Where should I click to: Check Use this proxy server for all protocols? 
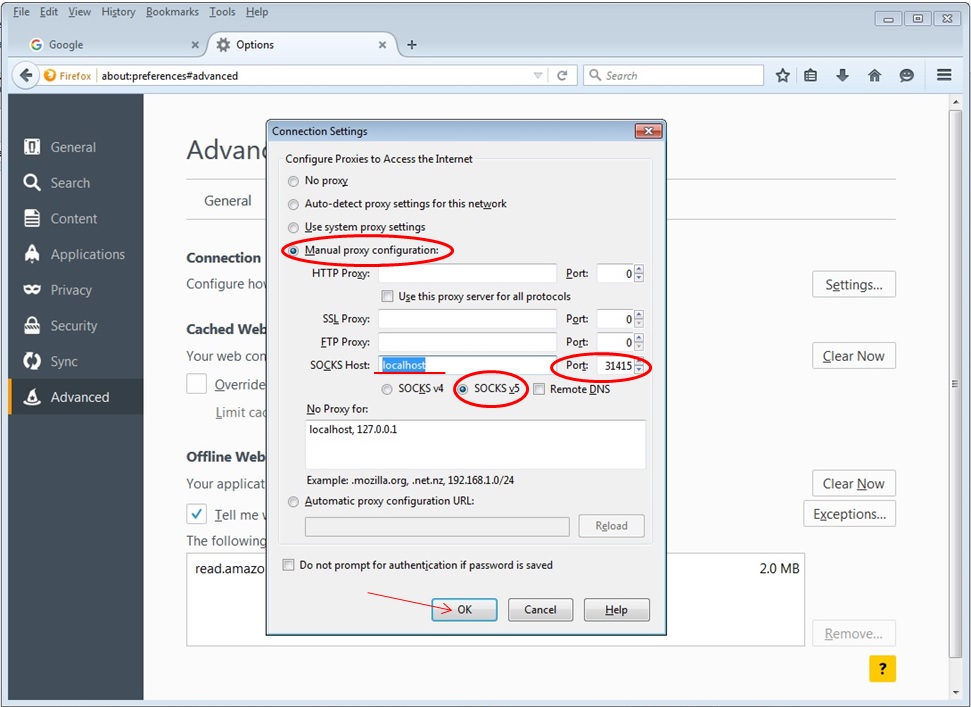388,296
